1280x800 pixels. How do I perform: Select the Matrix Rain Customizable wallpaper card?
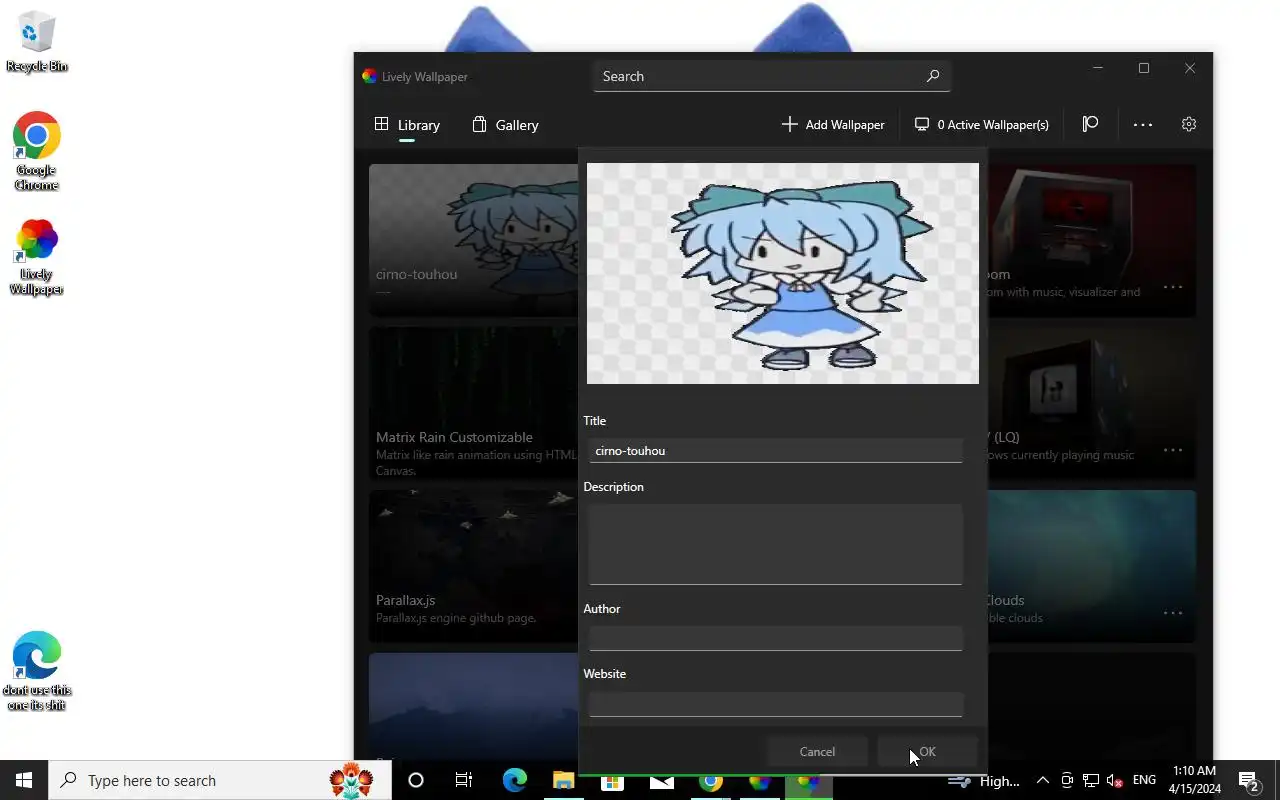click(473, 403)
